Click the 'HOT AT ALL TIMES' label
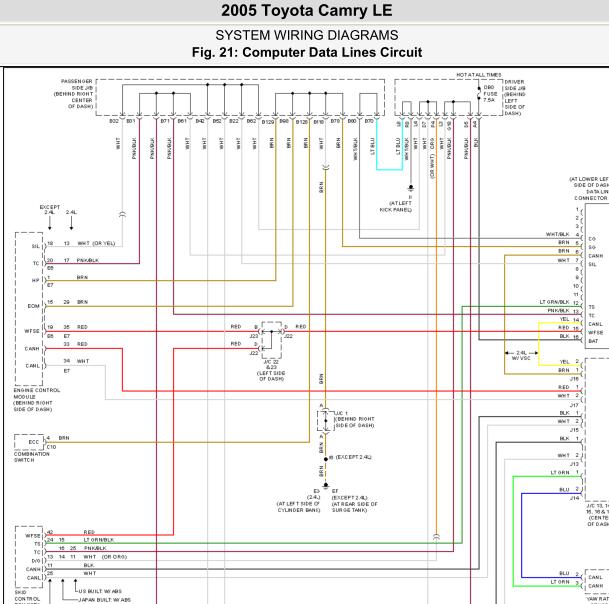 click(478, 75)
